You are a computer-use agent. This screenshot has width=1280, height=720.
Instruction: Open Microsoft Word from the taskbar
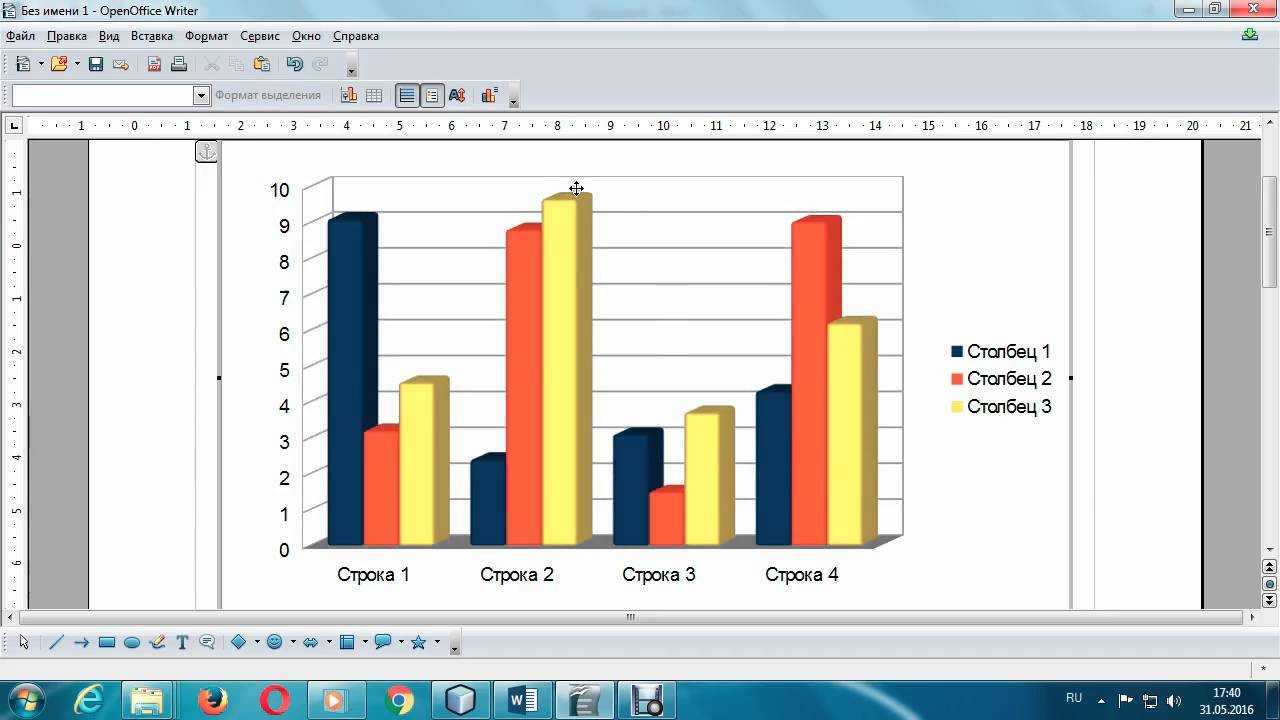pos(523,700)
